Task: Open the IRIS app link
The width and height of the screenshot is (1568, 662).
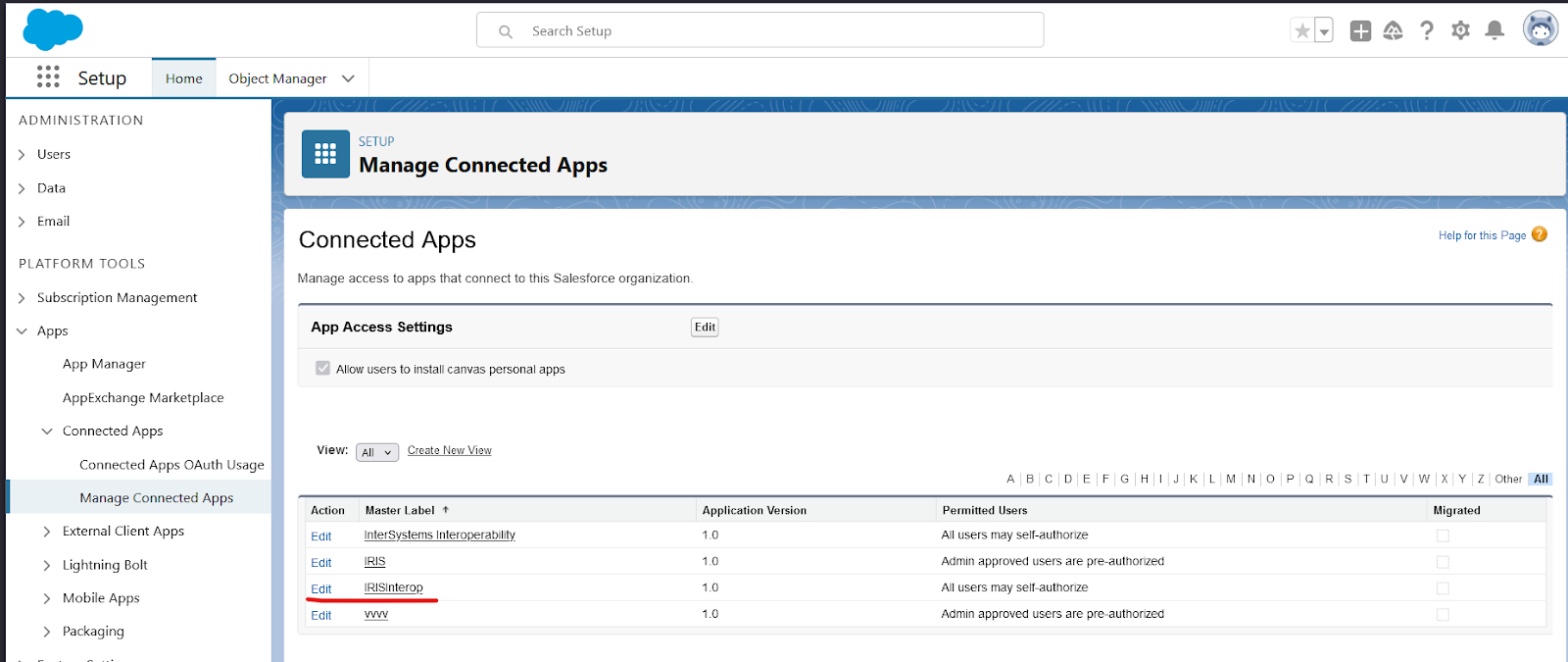Action: pos(375,561)
